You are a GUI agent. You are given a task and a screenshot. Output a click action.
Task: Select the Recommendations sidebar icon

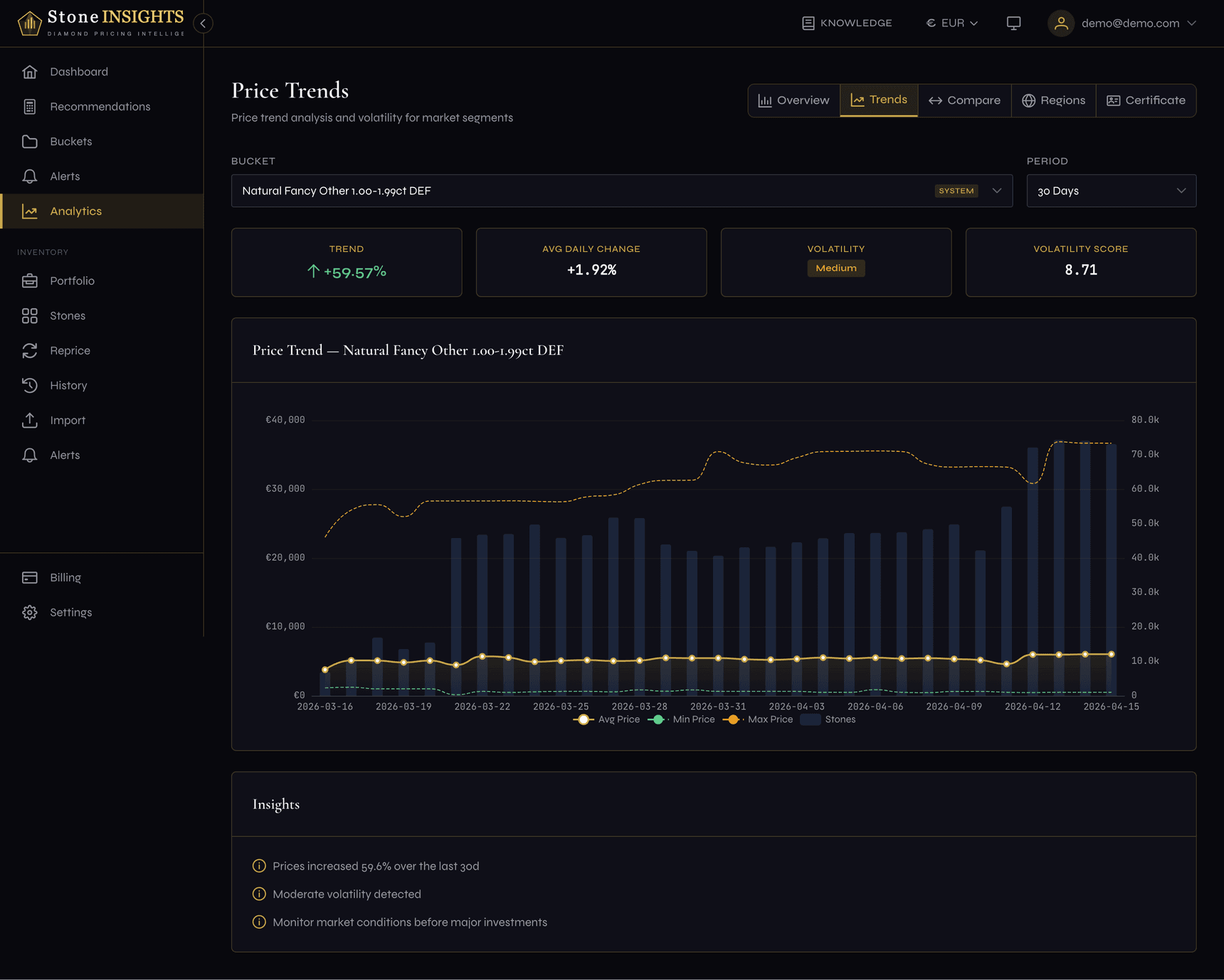click(30, 106)
